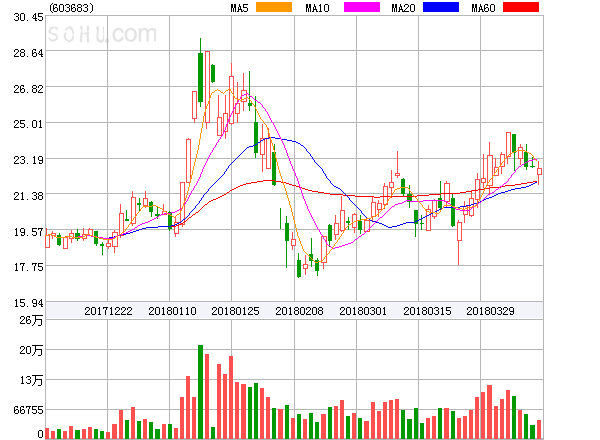Click the tall green candlestick at the price peak
This screenshot has height=440, width=600.
(201, 72)
